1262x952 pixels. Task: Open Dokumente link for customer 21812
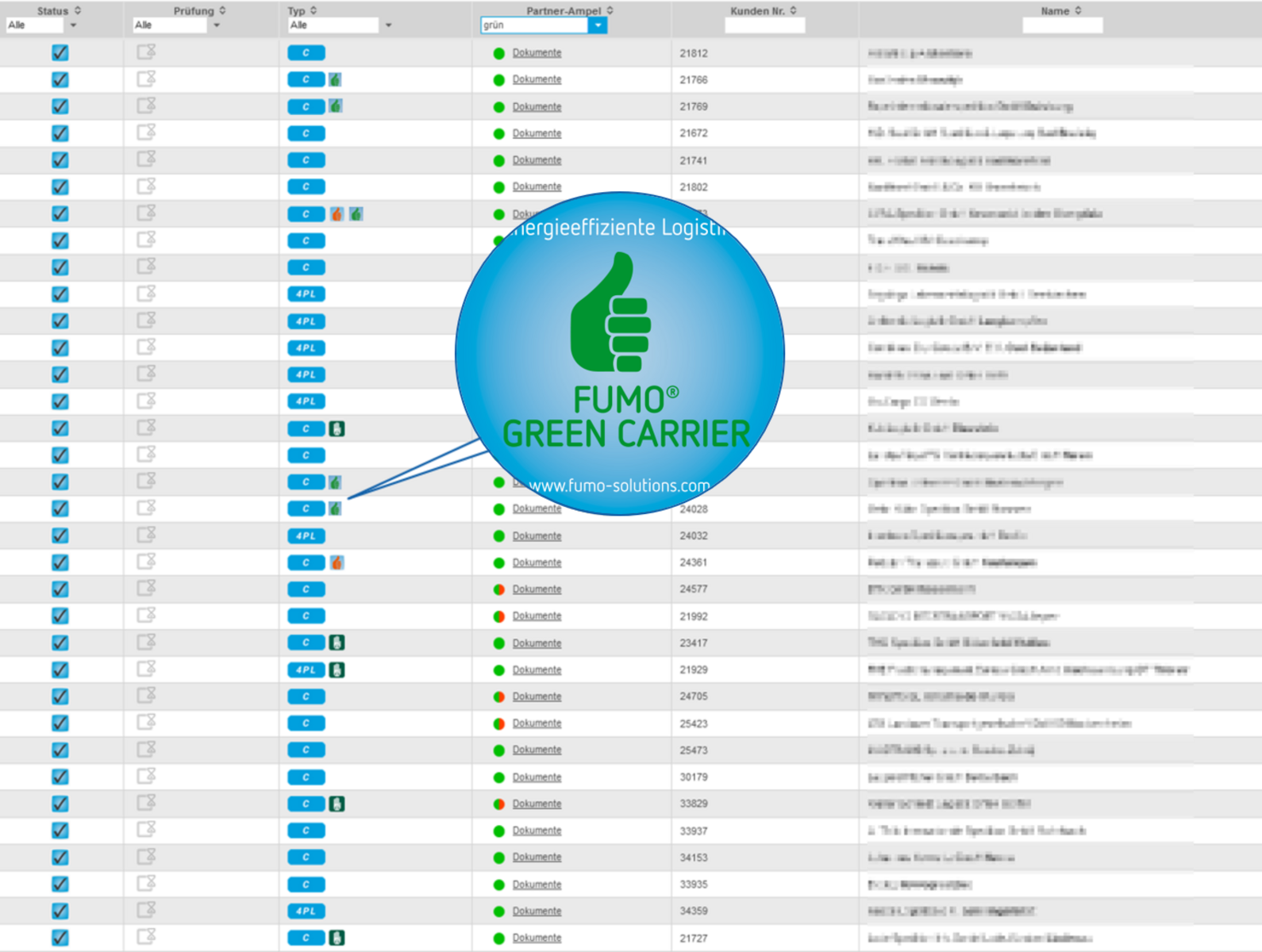537,53
